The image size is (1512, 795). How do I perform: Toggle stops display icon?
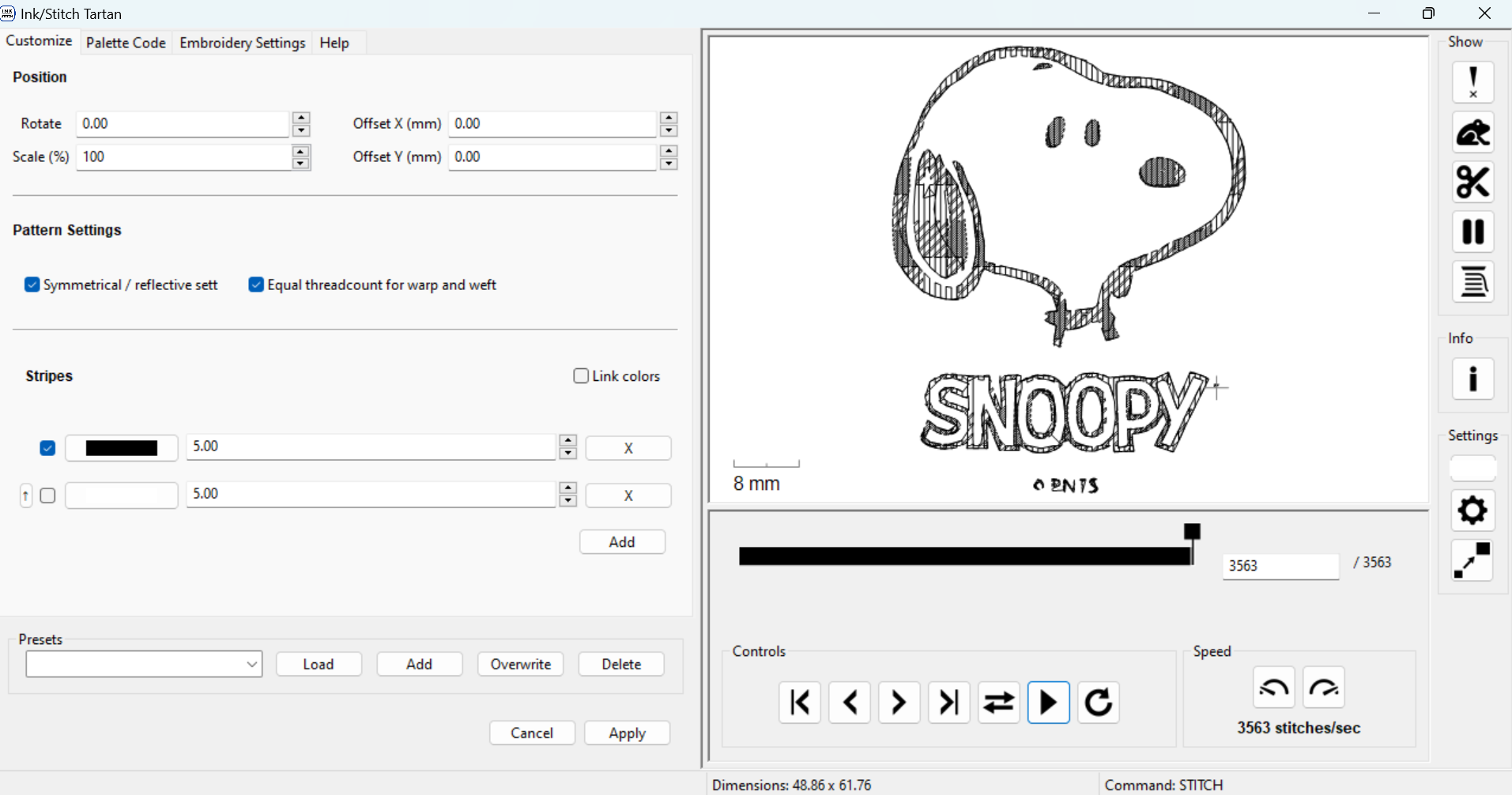(x=1472, y=232)
